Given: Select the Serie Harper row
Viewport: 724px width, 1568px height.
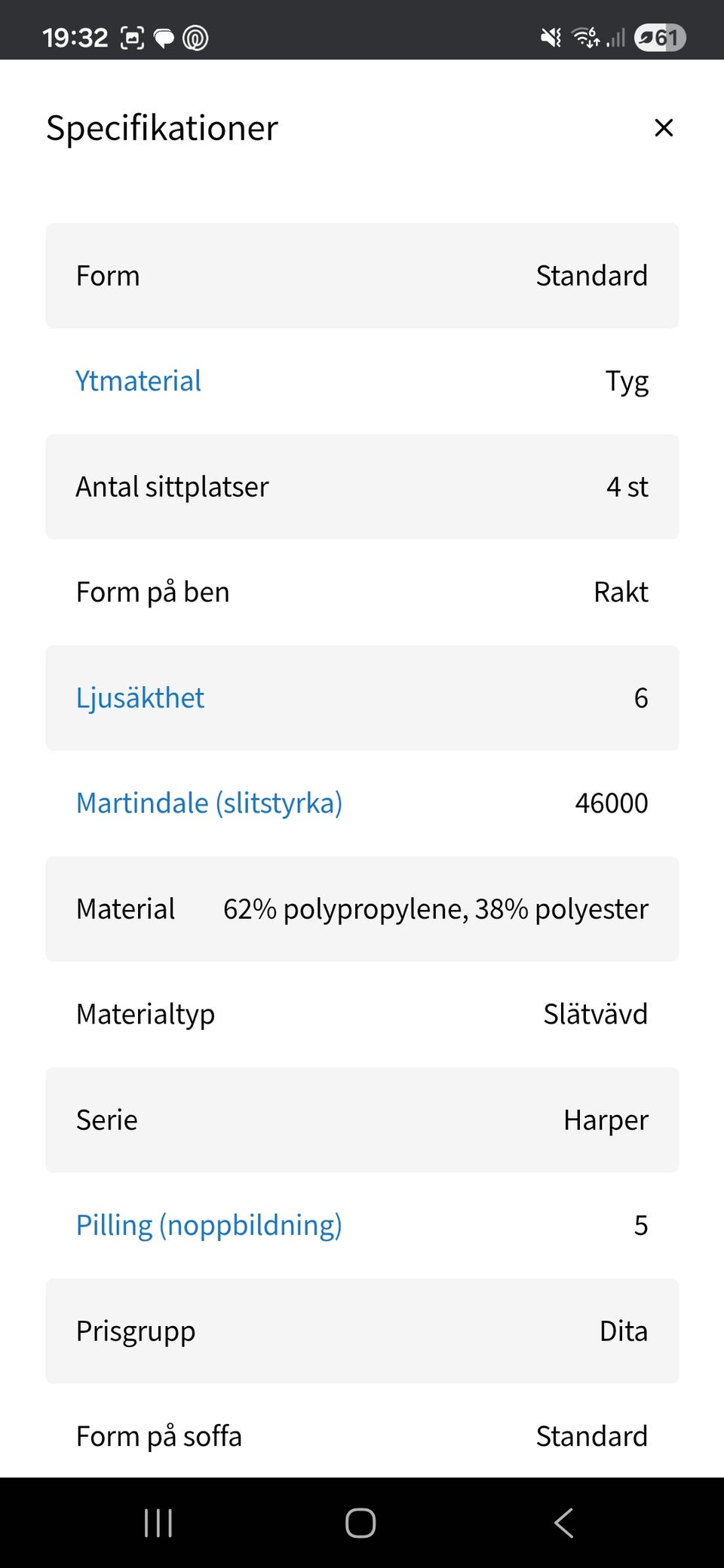Looking at the screenshot, I should tap(362, 1120).
